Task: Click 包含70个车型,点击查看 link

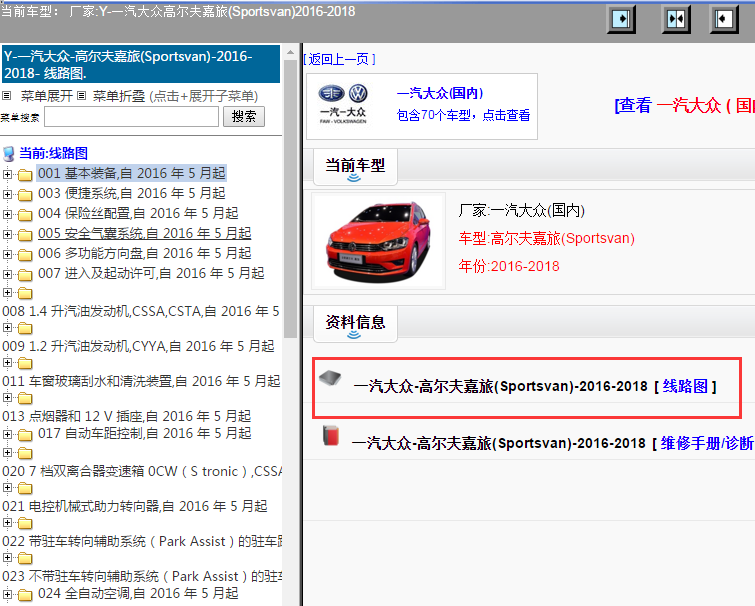Action: coord(463,116)
